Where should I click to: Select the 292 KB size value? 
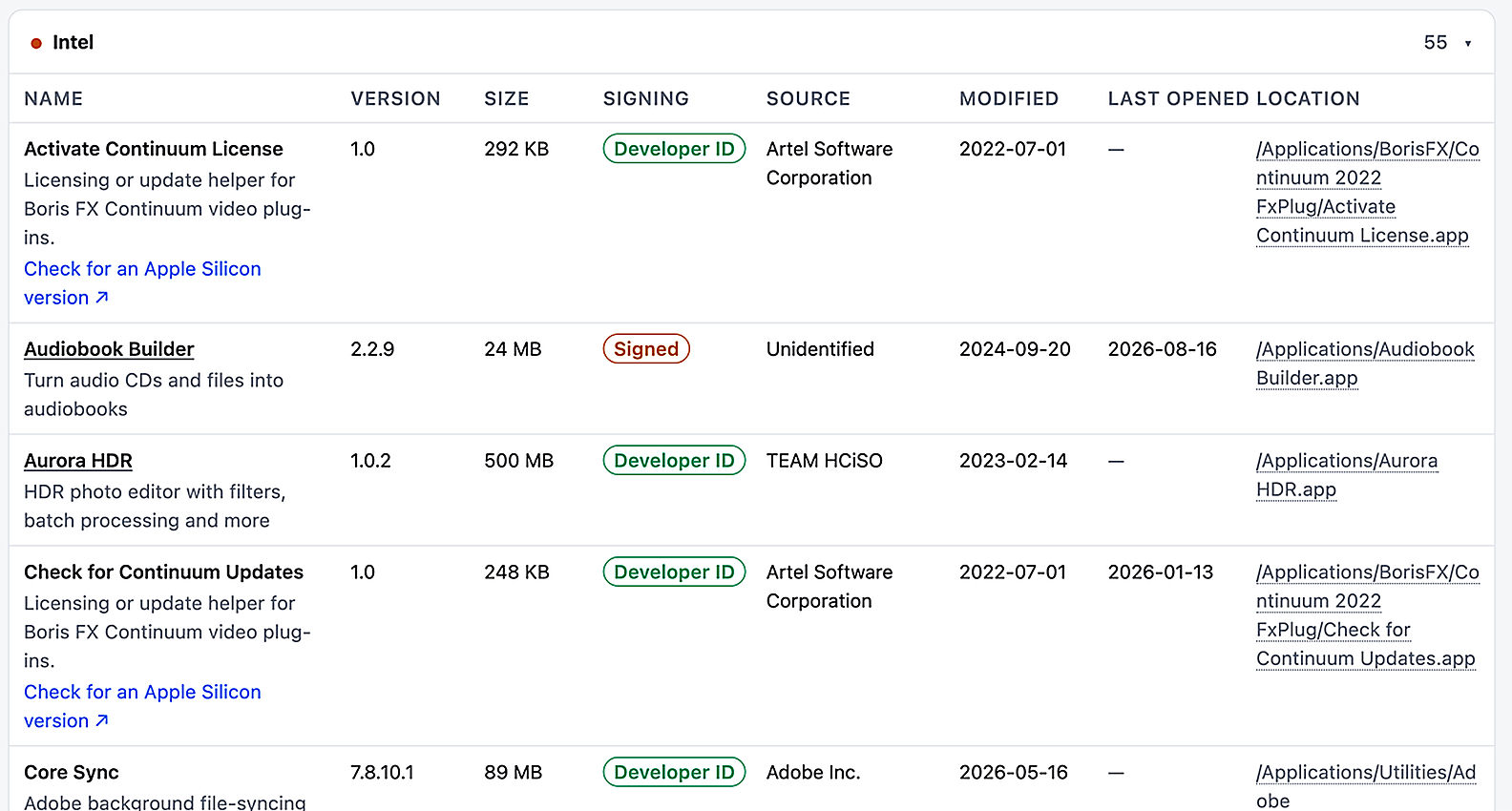click(x=516, y=149)
